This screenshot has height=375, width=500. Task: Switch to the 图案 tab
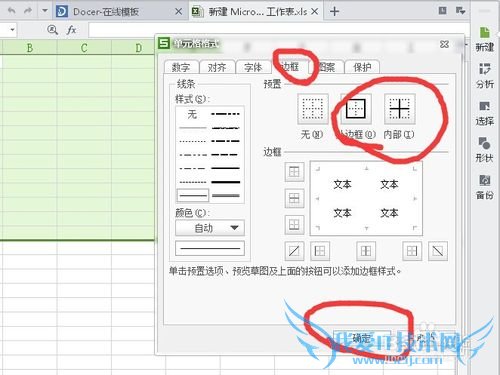point(326,67)
